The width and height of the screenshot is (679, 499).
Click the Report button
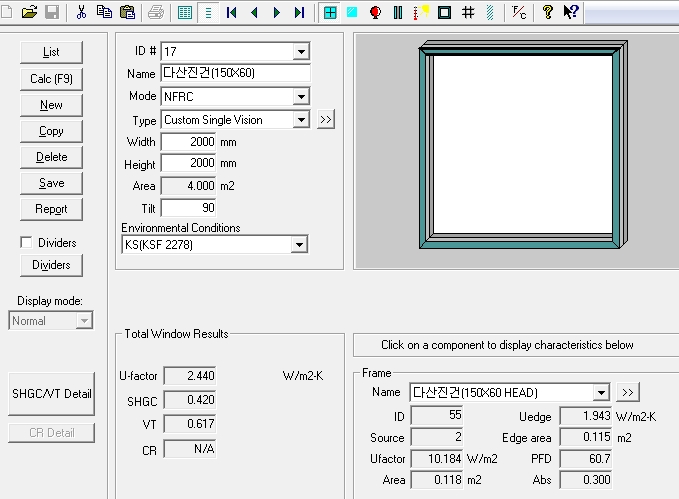pos(51,209)
